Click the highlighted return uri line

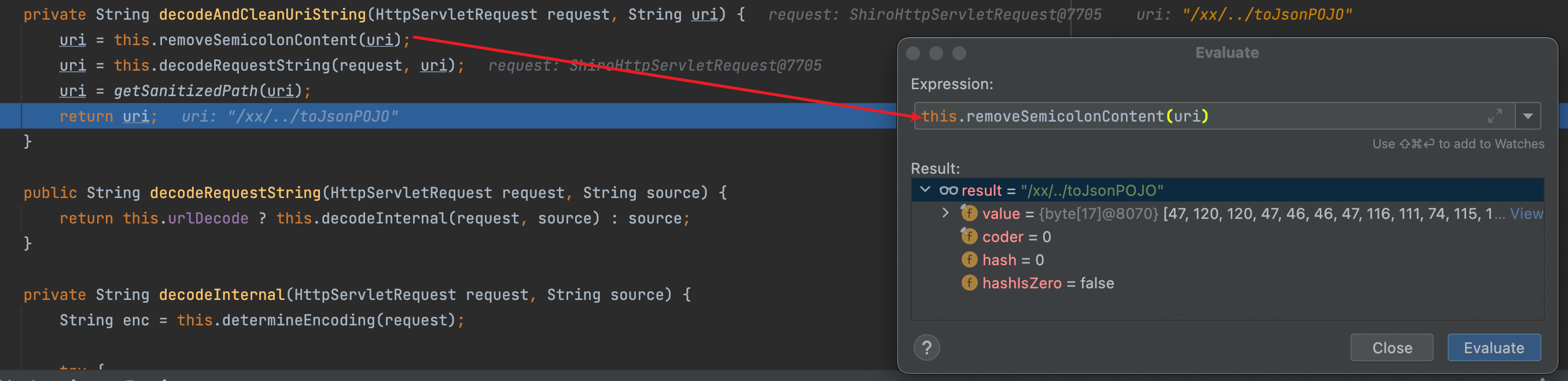pos(426,116)
